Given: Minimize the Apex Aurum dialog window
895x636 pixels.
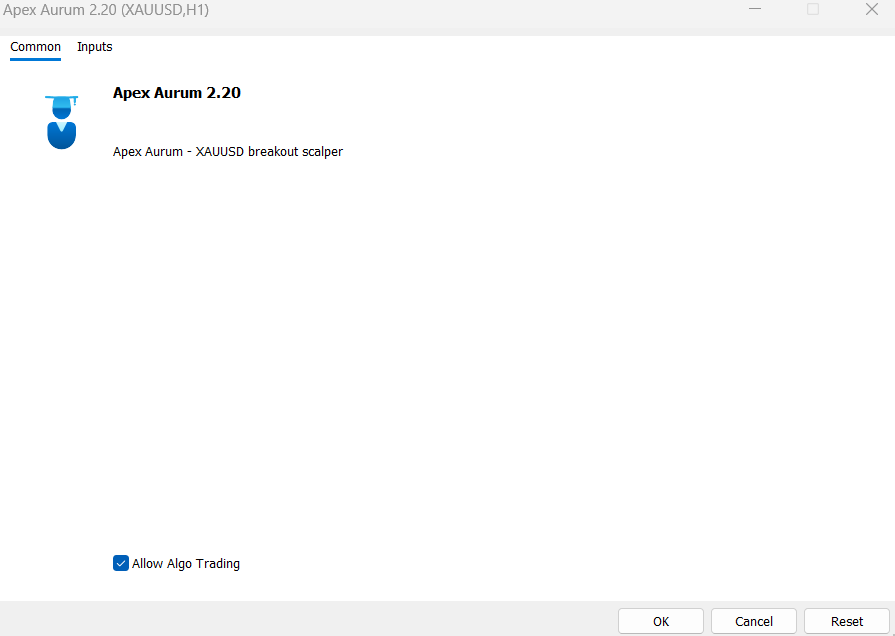Looking at the screenshot, I should 755,9.
